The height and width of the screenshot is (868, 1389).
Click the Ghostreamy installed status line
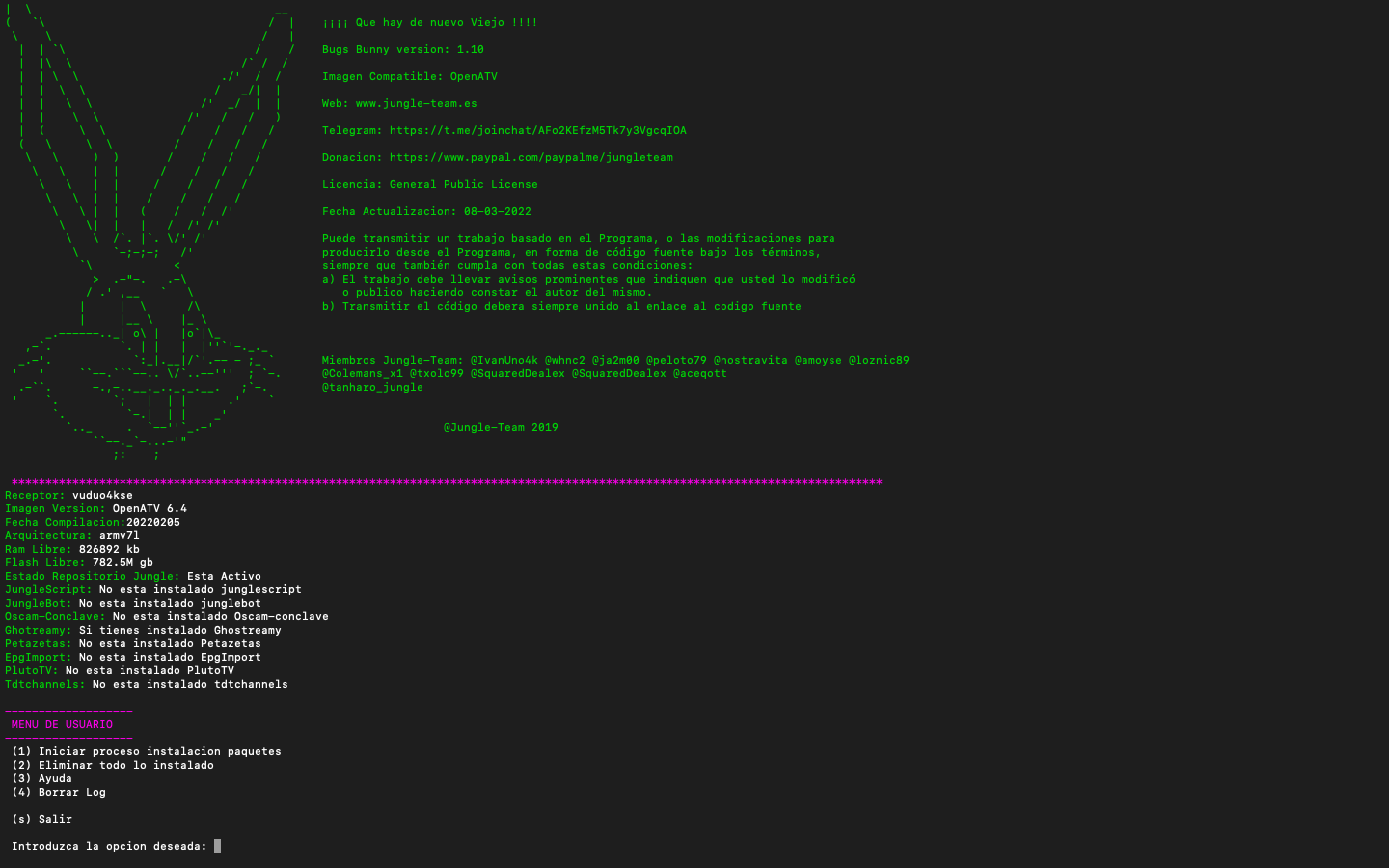[143, 630]
